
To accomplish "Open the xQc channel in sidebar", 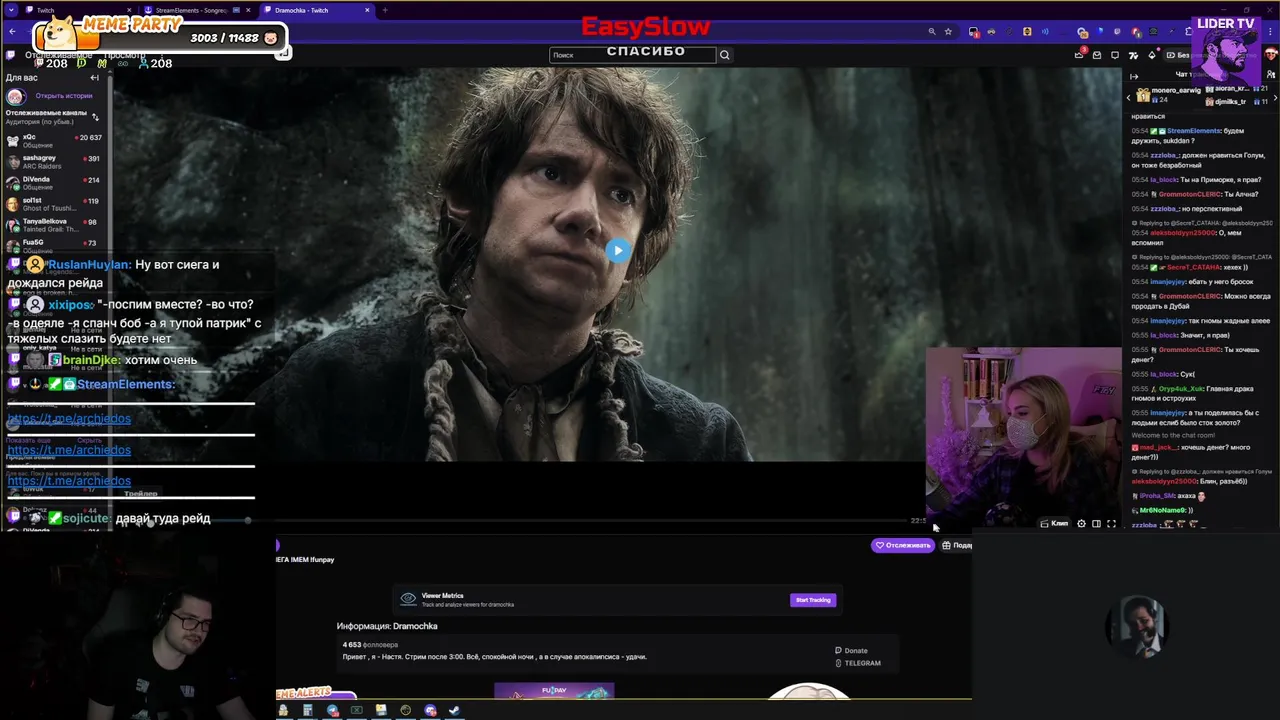I will click(55, 140).
